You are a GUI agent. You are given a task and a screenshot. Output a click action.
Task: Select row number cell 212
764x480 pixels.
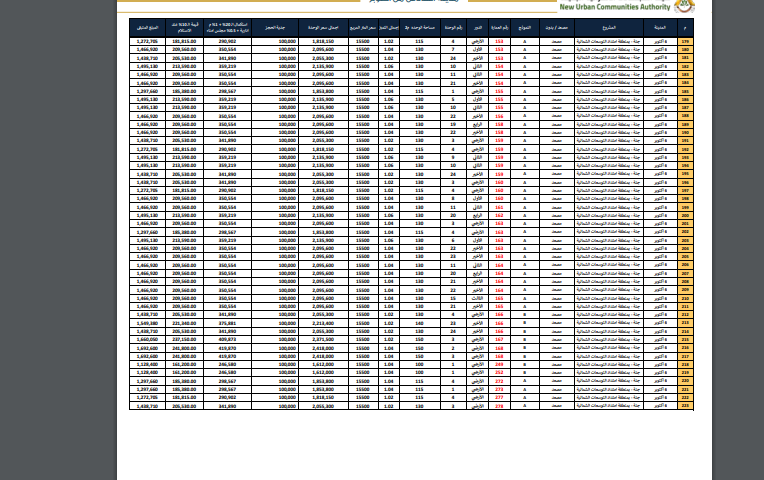click(685, 315)
